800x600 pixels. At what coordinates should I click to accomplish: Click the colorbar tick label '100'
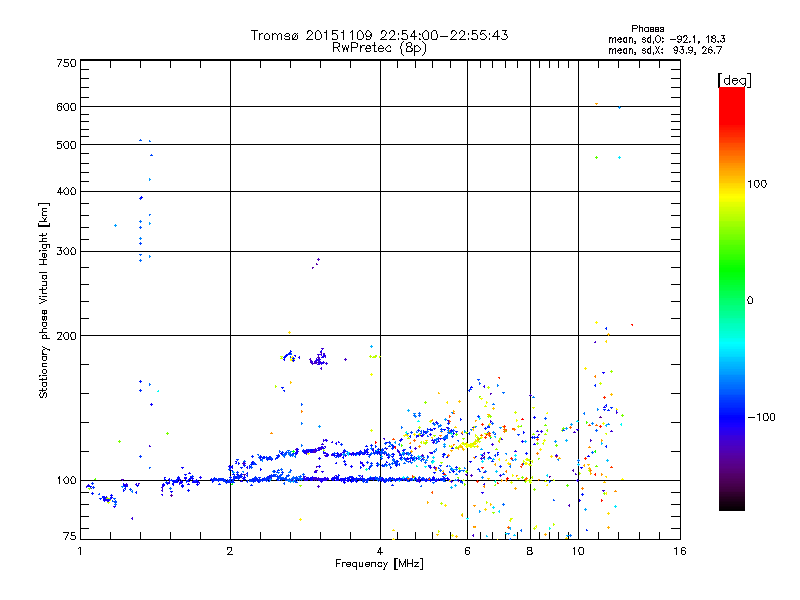[x=757, y=184]
